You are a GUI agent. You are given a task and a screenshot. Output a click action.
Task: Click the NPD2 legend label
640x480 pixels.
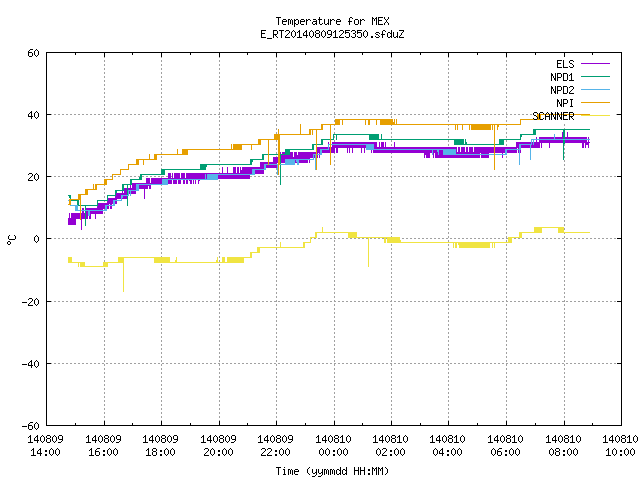[x=562, y=90]
